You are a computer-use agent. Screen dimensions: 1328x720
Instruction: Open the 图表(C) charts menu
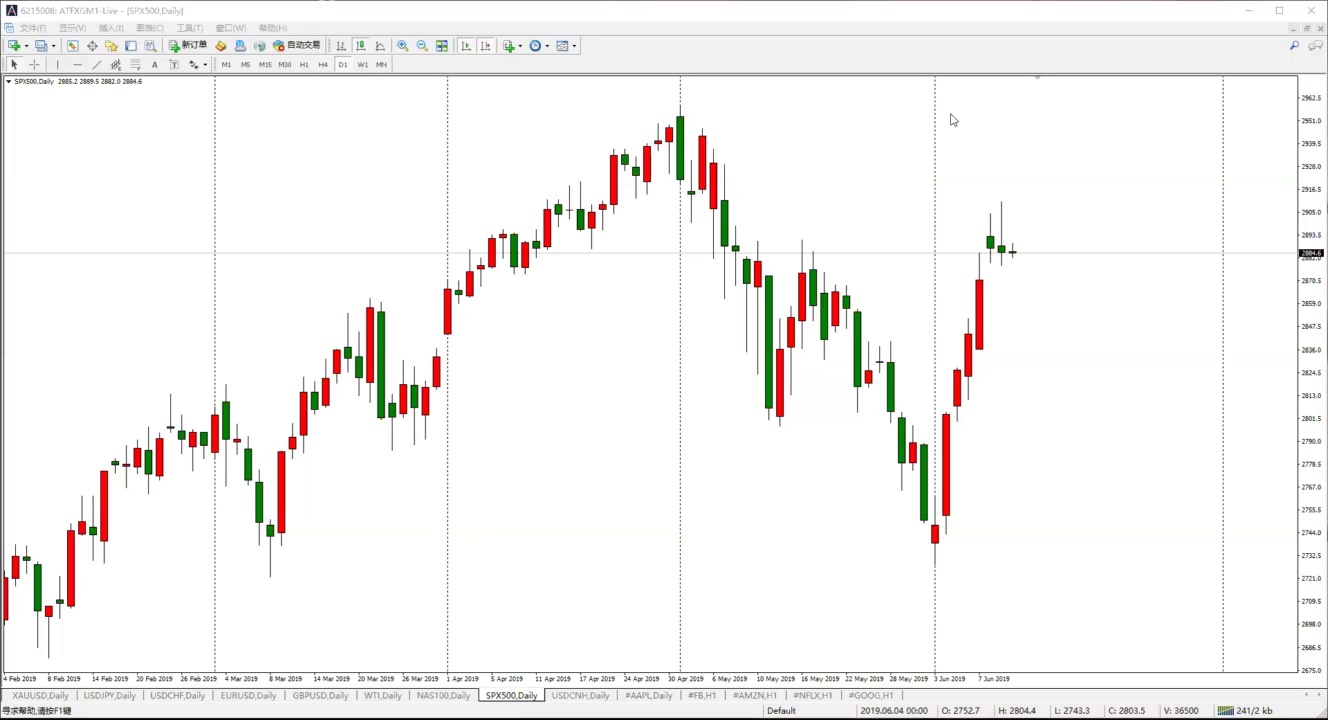[150, 28]
